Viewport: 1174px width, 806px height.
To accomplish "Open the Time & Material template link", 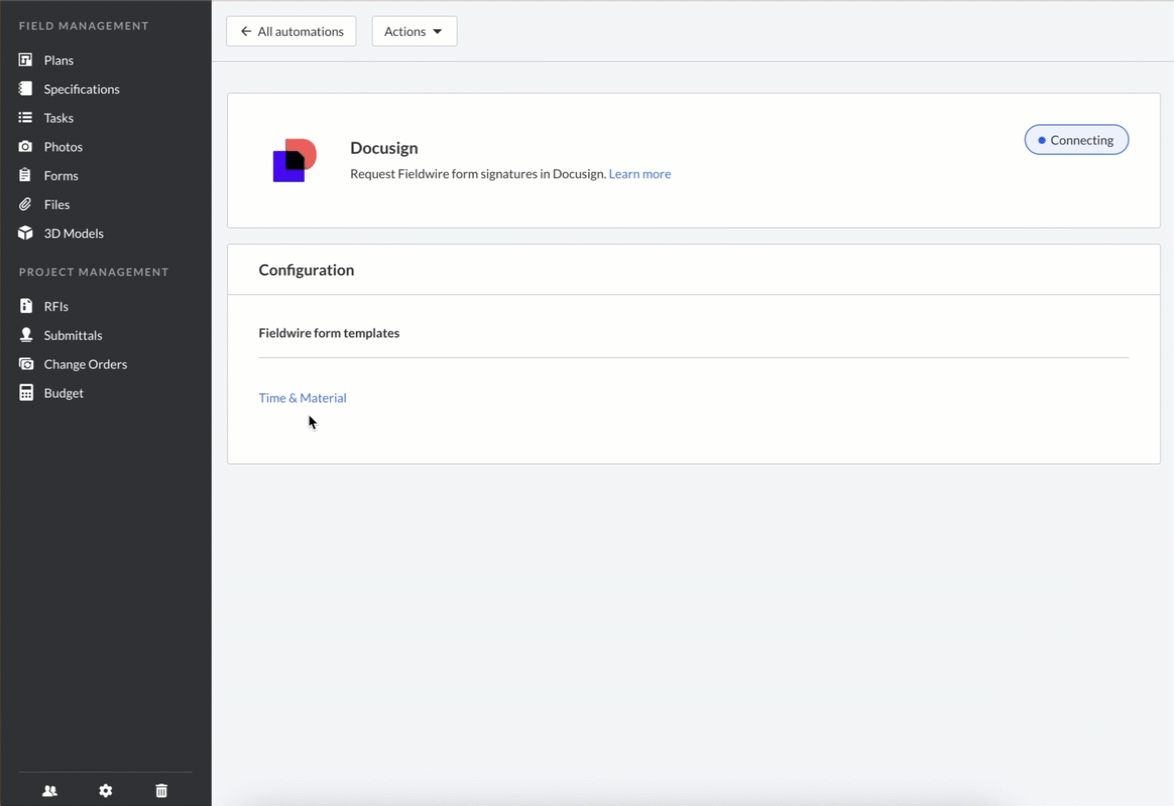I will [302, 398].
